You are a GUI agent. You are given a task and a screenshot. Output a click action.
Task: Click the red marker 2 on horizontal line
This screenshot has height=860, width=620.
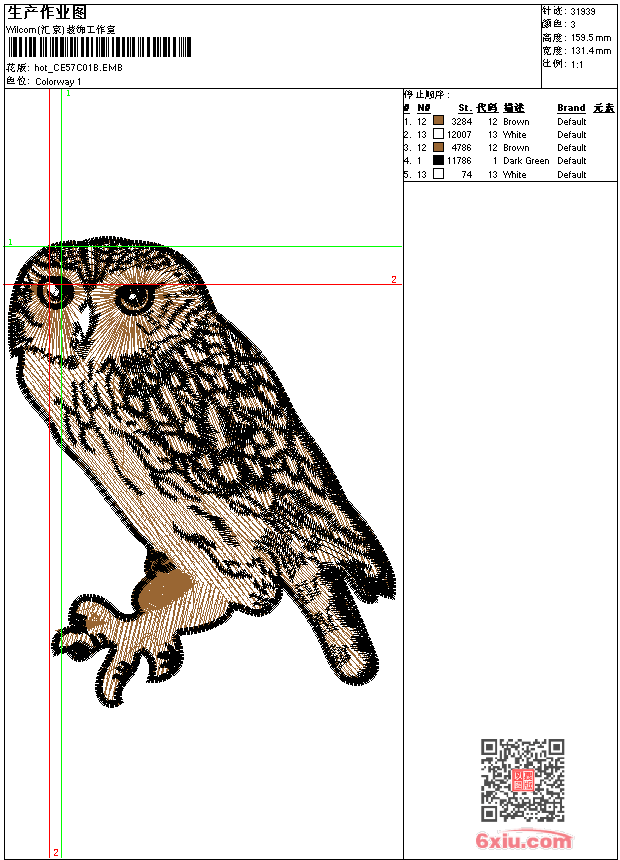tap(393, 279)
